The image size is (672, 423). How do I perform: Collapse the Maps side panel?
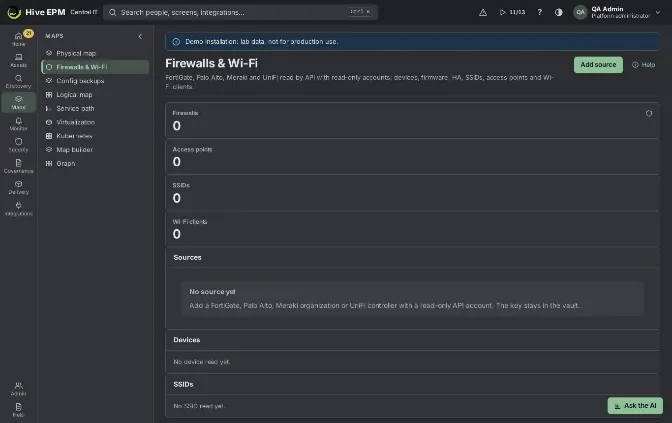(140, 36)
